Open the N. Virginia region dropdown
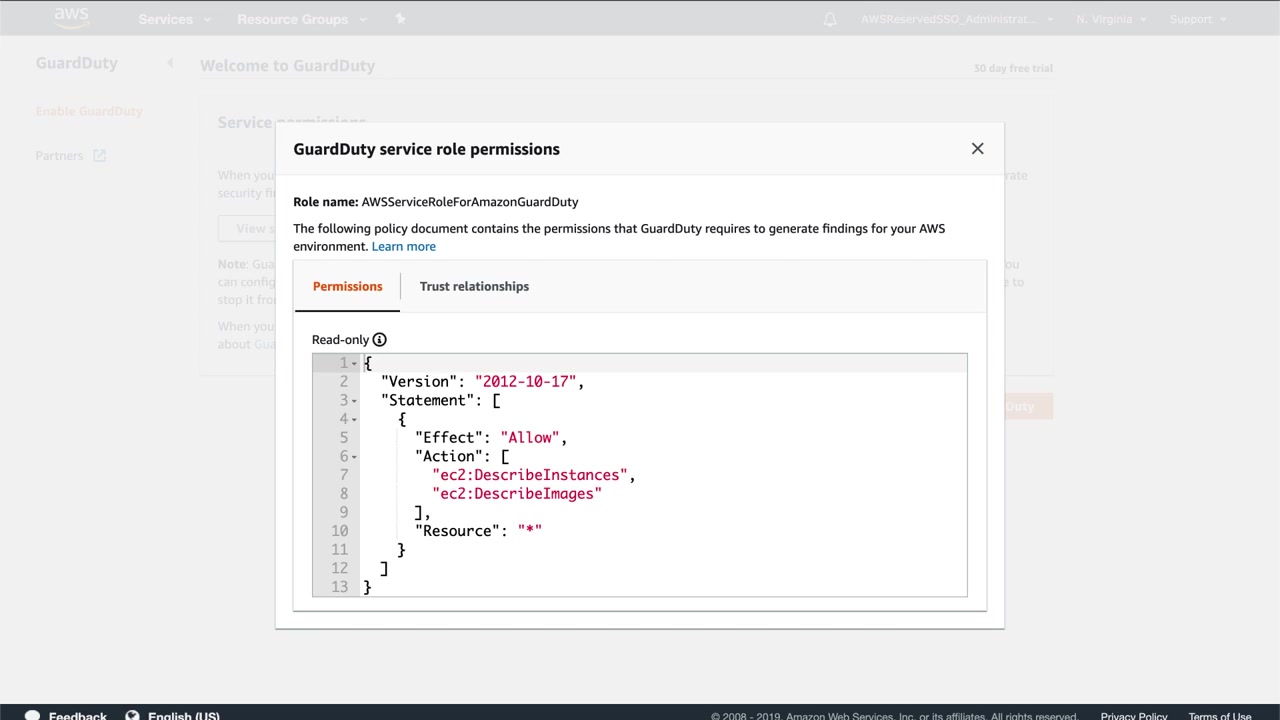Screen dimensions: 1280x720 (x=1111, y=19)
